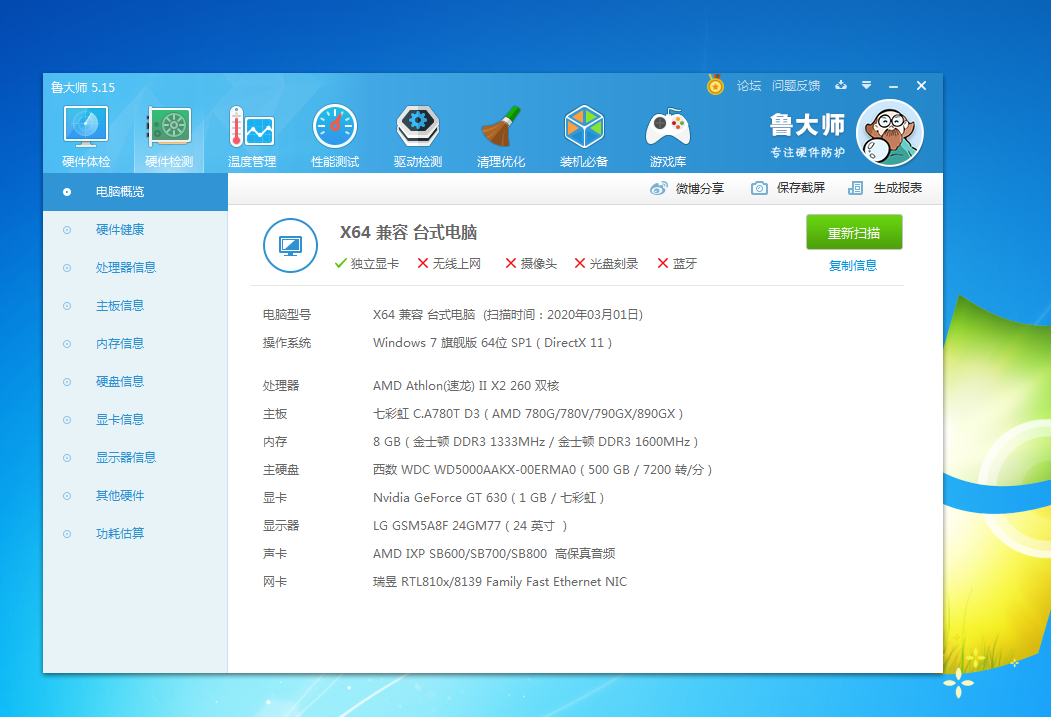Click 保存截屏 save screenshot text
Image resolution: width=1051 pixels, height=717 pixels.
tap(800, 188)
